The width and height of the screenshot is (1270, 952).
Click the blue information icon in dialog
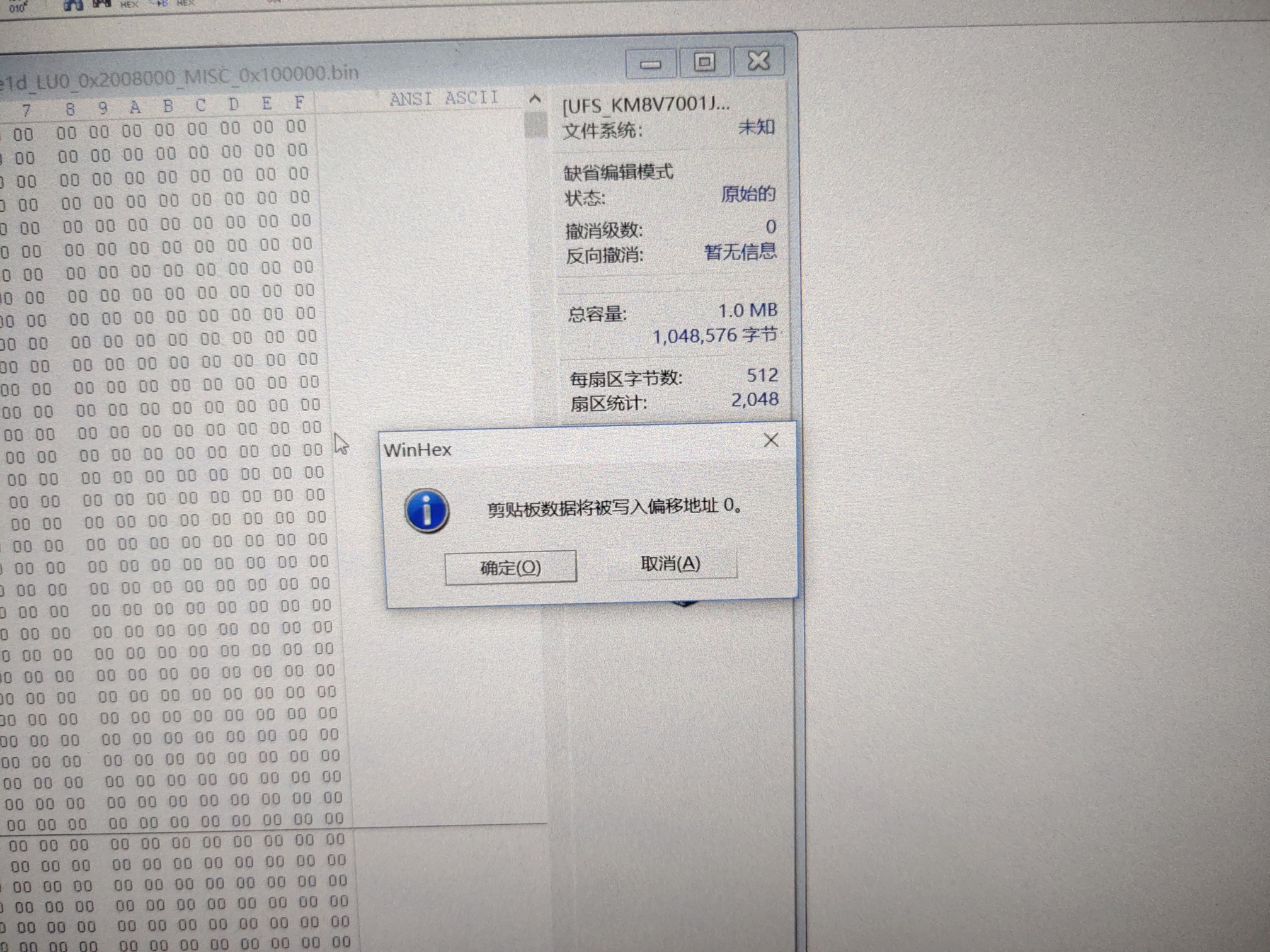click(x=427, y=511)
